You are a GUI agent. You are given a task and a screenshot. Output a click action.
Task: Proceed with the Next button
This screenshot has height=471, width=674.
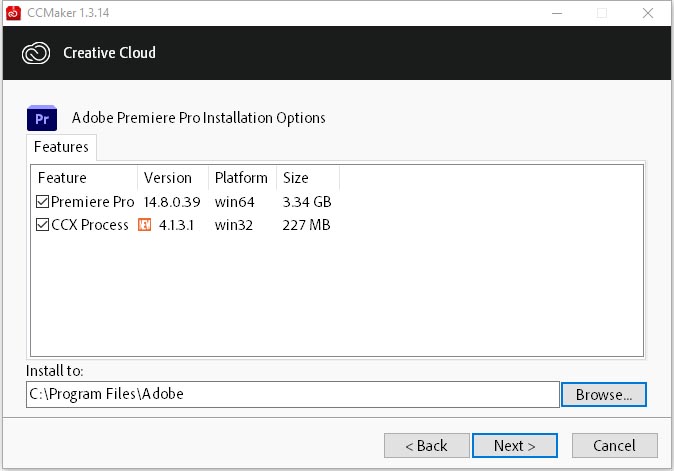515,445
